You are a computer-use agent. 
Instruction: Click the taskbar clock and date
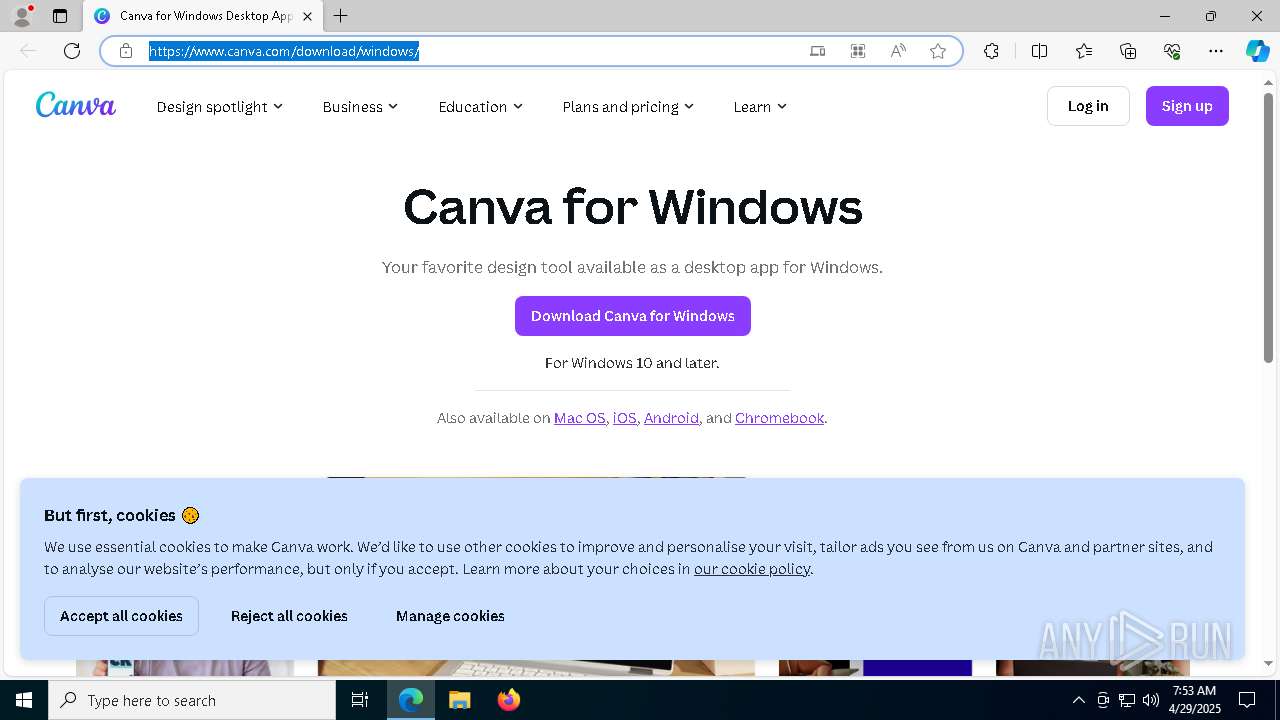pos(1194,700)
